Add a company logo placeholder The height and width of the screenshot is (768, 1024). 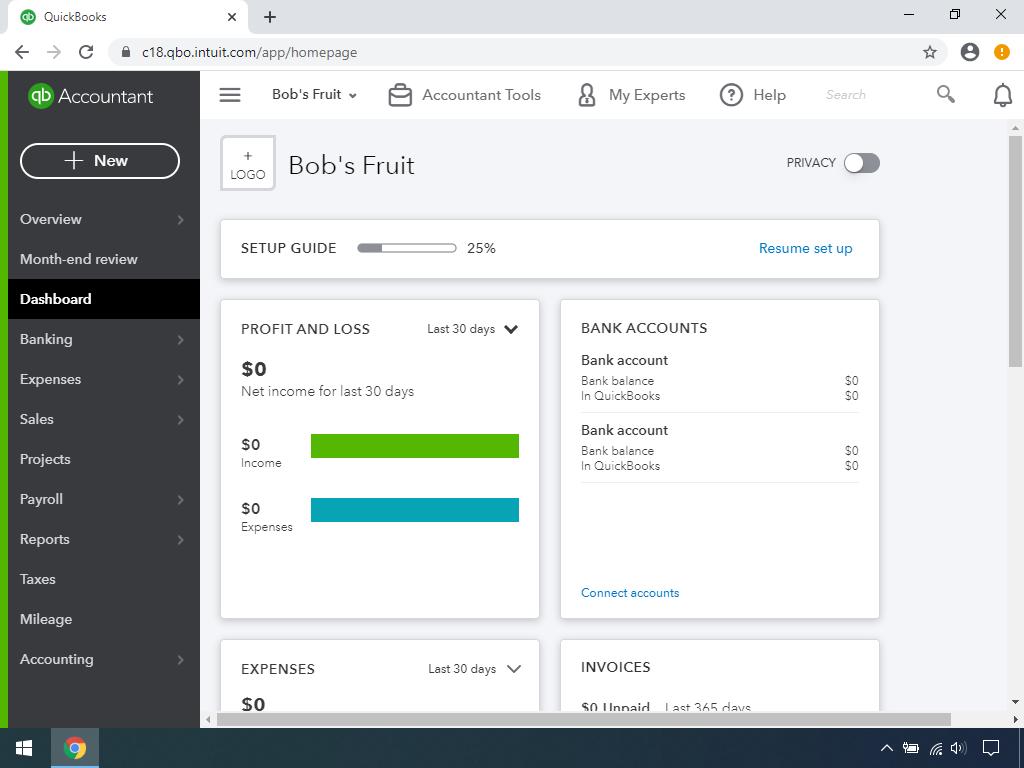pos(248,164)
